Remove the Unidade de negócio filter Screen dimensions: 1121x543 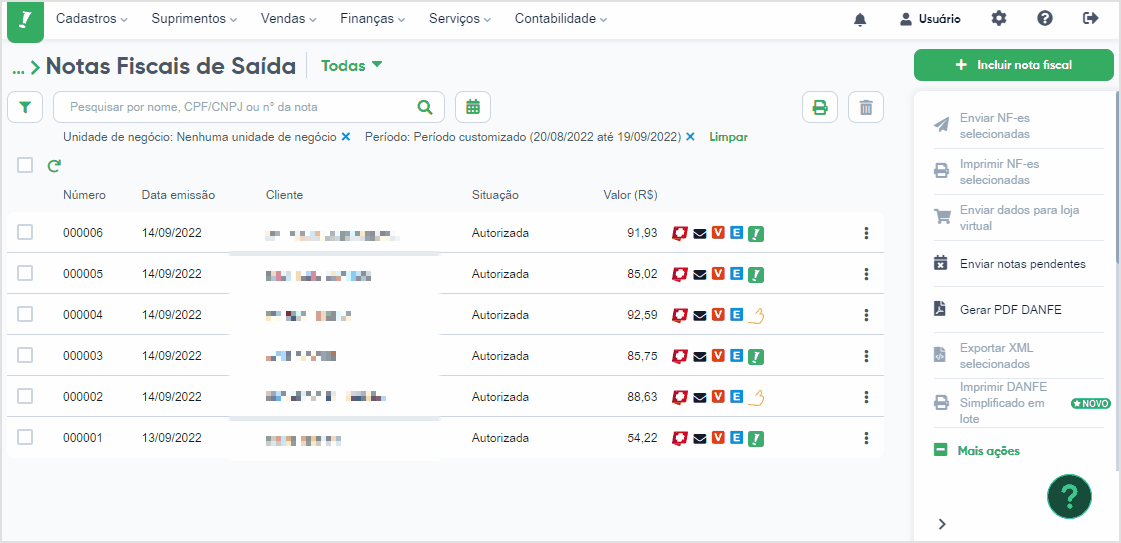point(346,136)
